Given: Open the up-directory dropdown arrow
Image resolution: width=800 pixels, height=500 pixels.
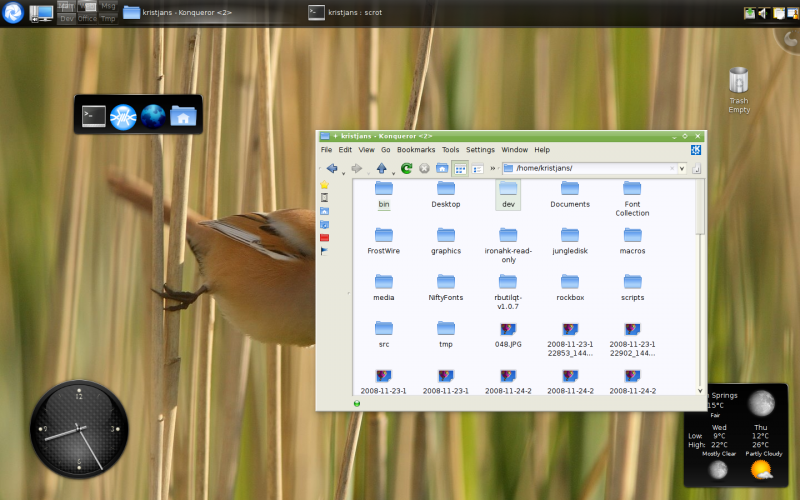Looking at the screenshot, I should click(x=393, y=173).
